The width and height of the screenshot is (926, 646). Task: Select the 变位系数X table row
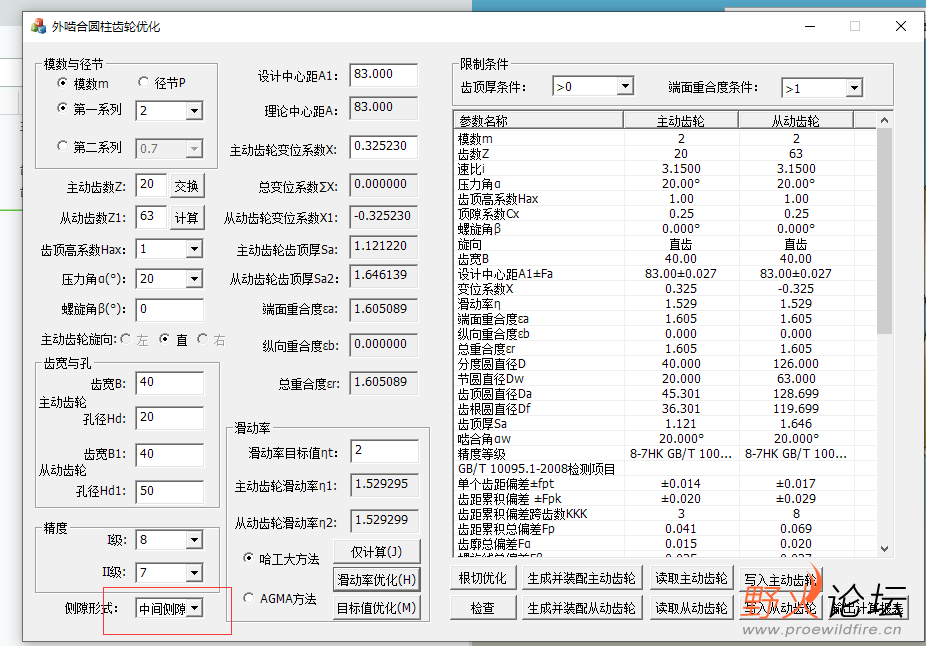coord(665,289)
